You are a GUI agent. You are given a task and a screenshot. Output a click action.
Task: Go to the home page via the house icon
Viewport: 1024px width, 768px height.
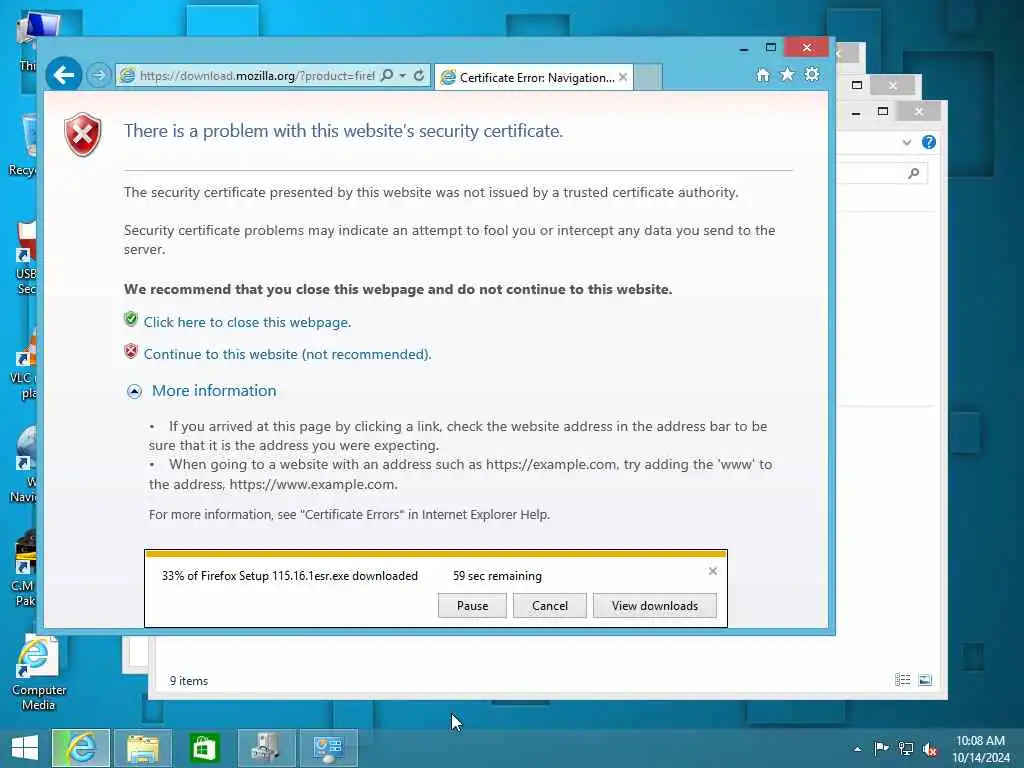click(x=763, y=75)
